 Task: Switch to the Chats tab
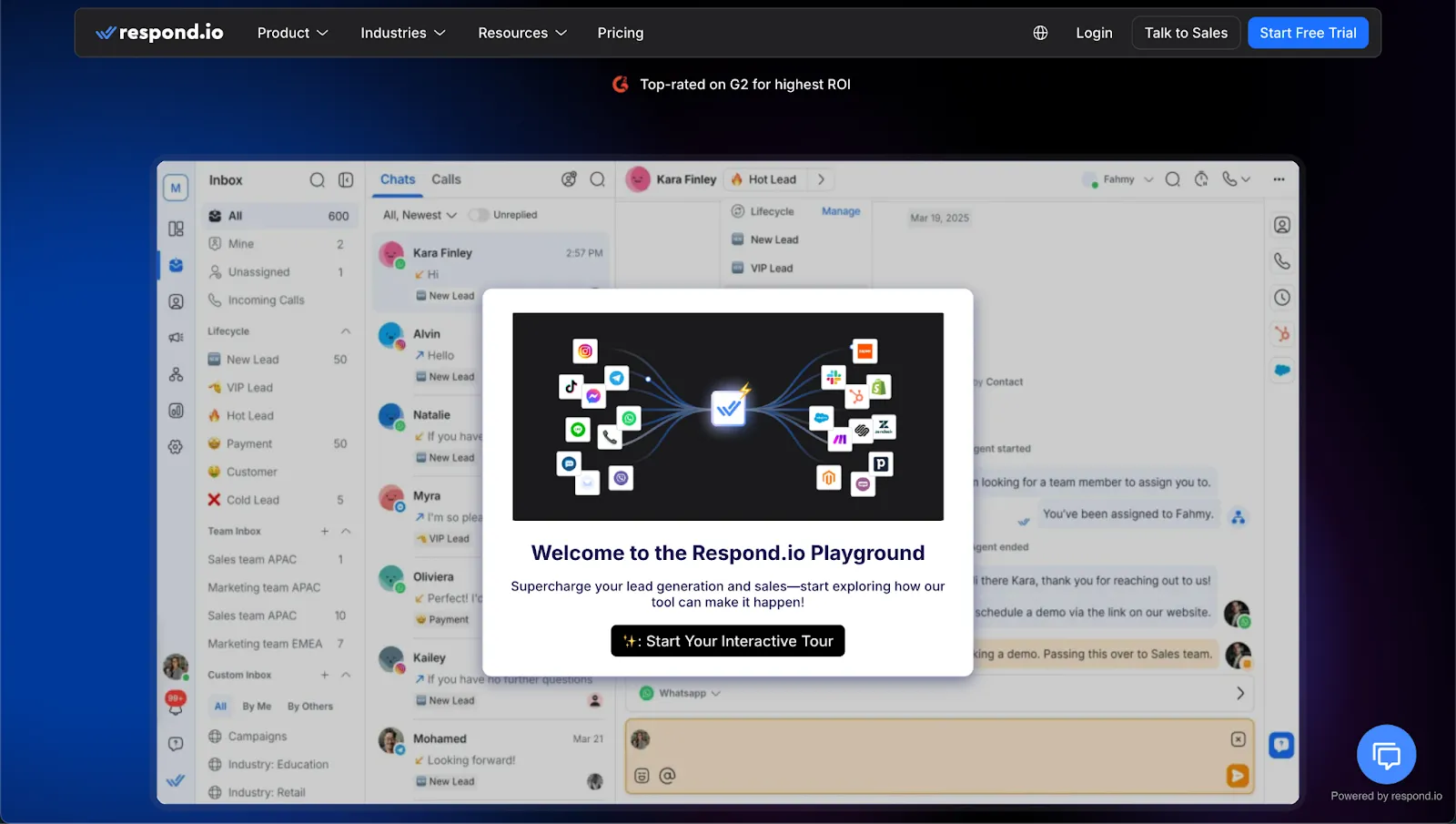point(398,179)
